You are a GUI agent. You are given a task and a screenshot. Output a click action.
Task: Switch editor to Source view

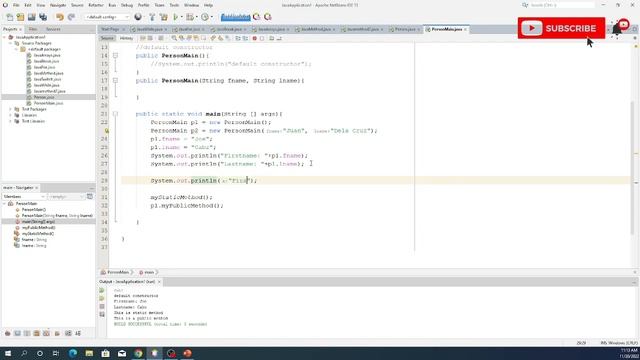pyautogui.click(x=107, y=38)
